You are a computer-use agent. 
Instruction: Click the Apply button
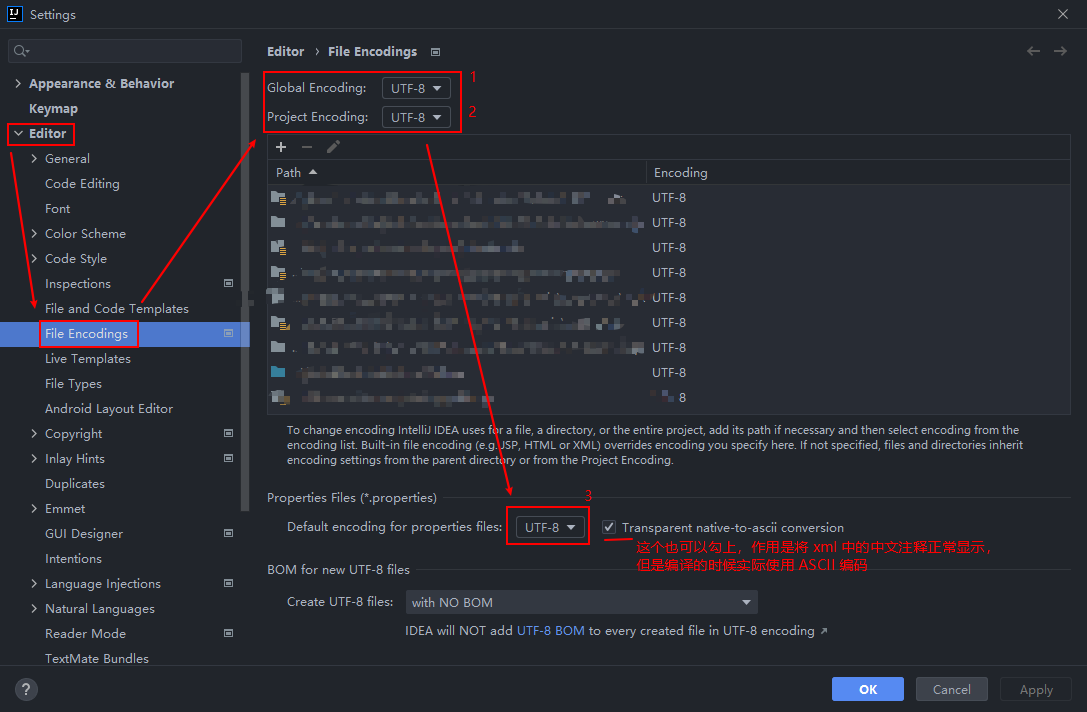tap(1036, 689)
